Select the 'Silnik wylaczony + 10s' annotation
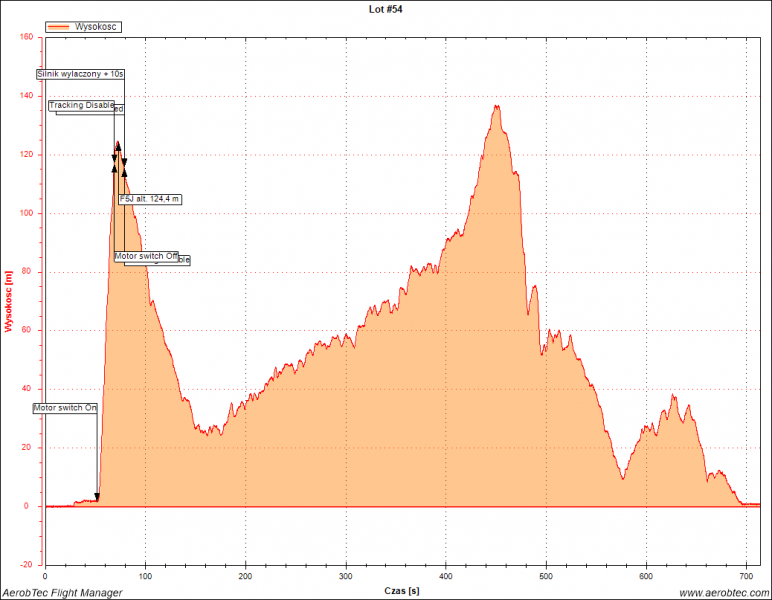The image size is (772, 600). click(79, 75)
